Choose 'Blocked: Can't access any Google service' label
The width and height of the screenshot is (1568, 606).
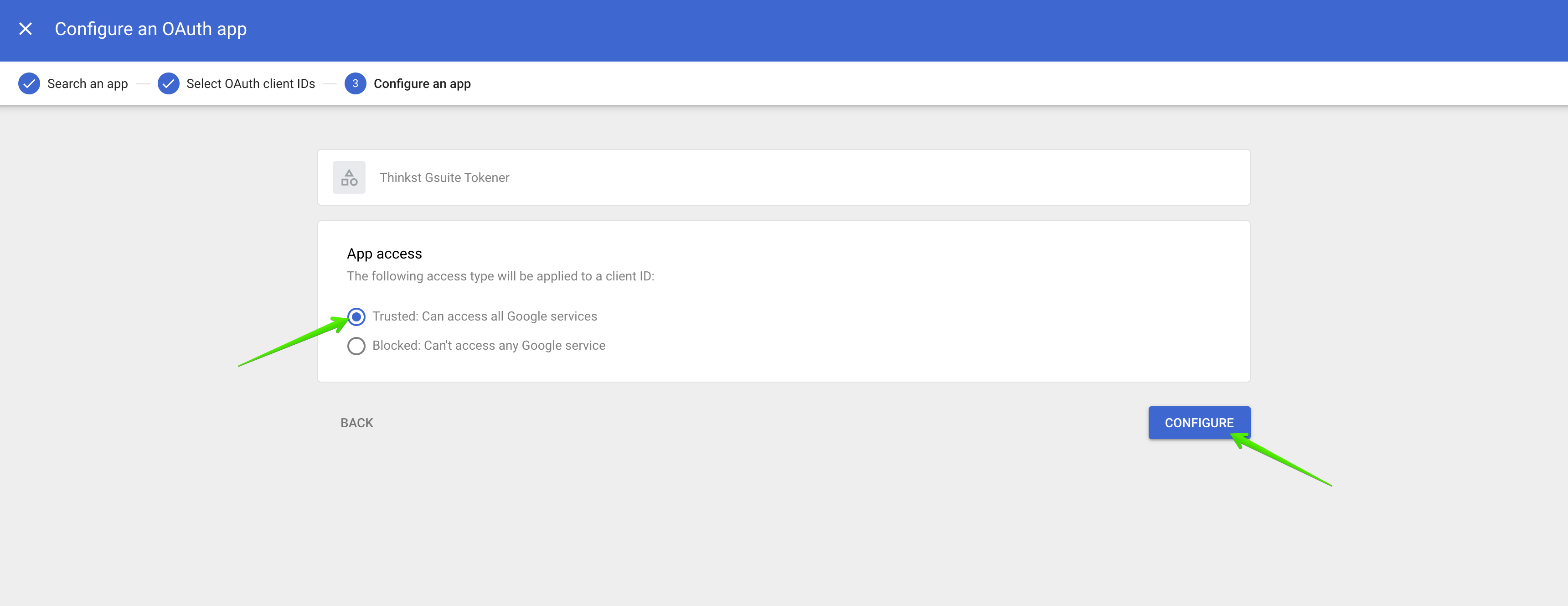[x=489, y=345]
